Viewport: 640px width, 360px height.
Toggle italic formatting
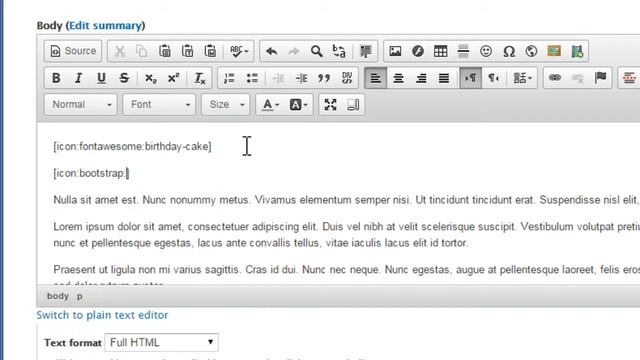(x=79, y=78)
